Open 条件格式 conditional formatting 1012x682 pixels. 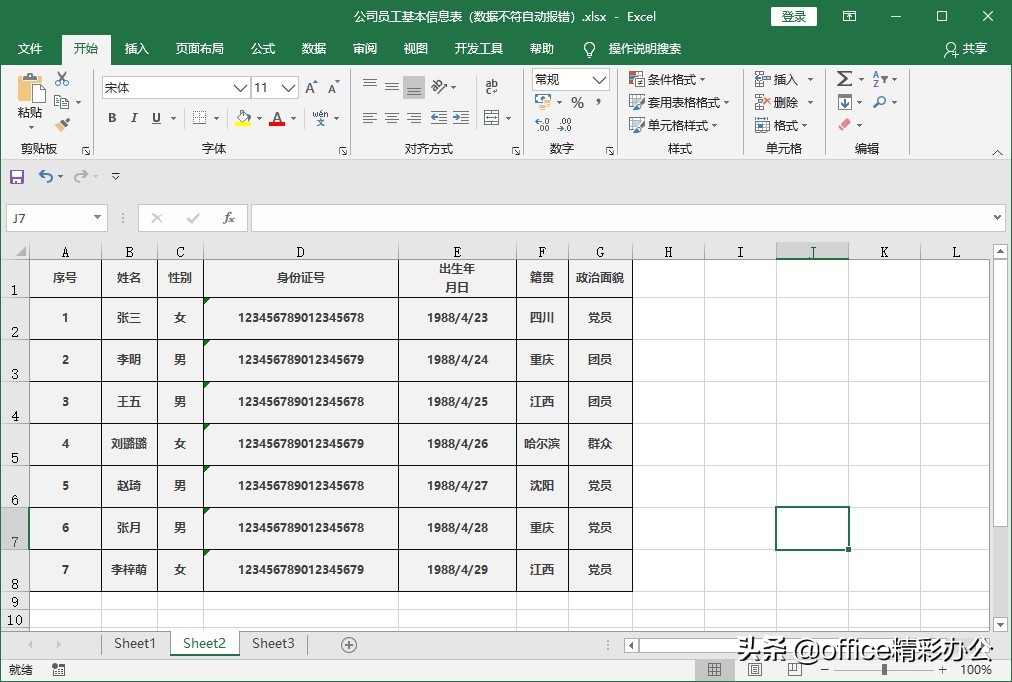pyautogui.click(x=668, y=78)
